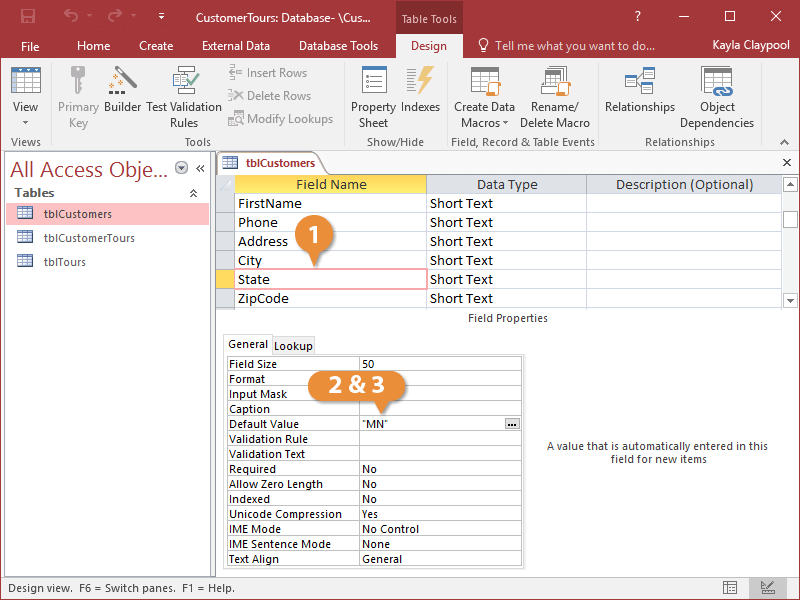The width and height of the screenshot is (800, 600).
Task: View Object Dependencies
Action: (716, 95)
